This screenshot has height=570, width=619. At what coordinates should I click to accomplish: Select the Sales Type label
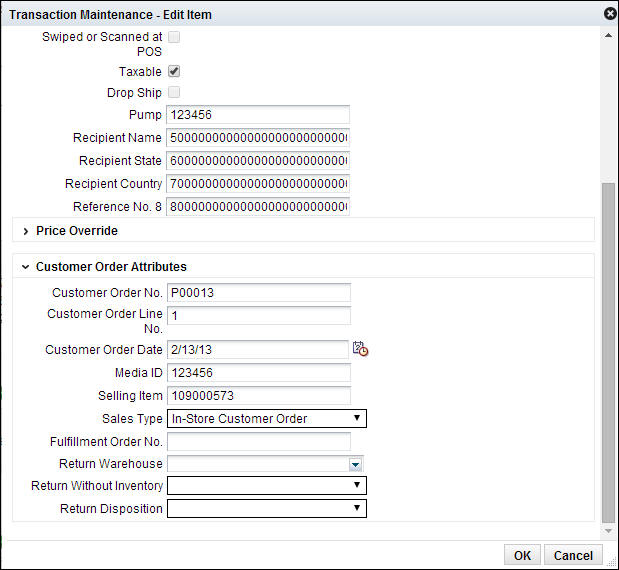[132, 418]
